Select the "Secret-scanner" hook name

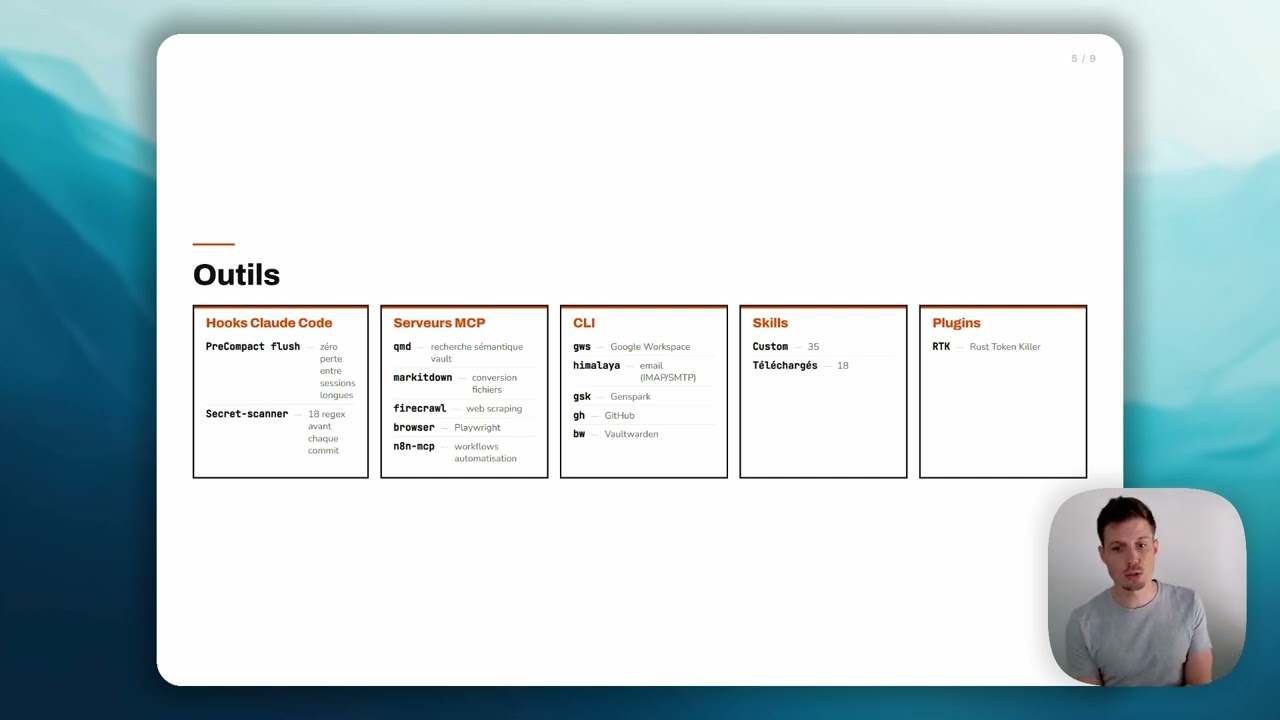coord(247,414)
